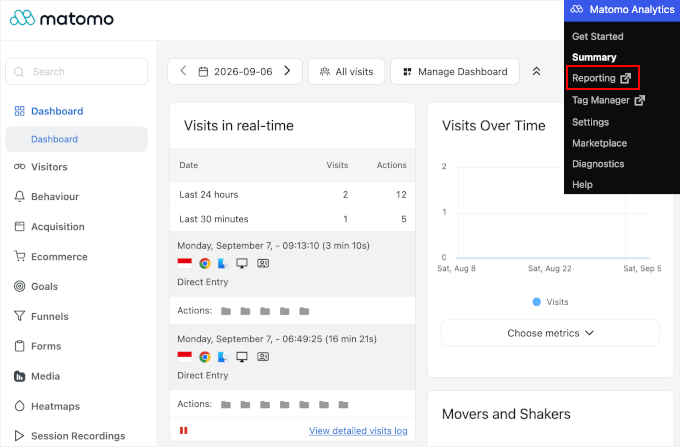This screenshot has height=447, width=680.
Task: Click last action folder in 06:49:25 visit
Action: point(343,405)
